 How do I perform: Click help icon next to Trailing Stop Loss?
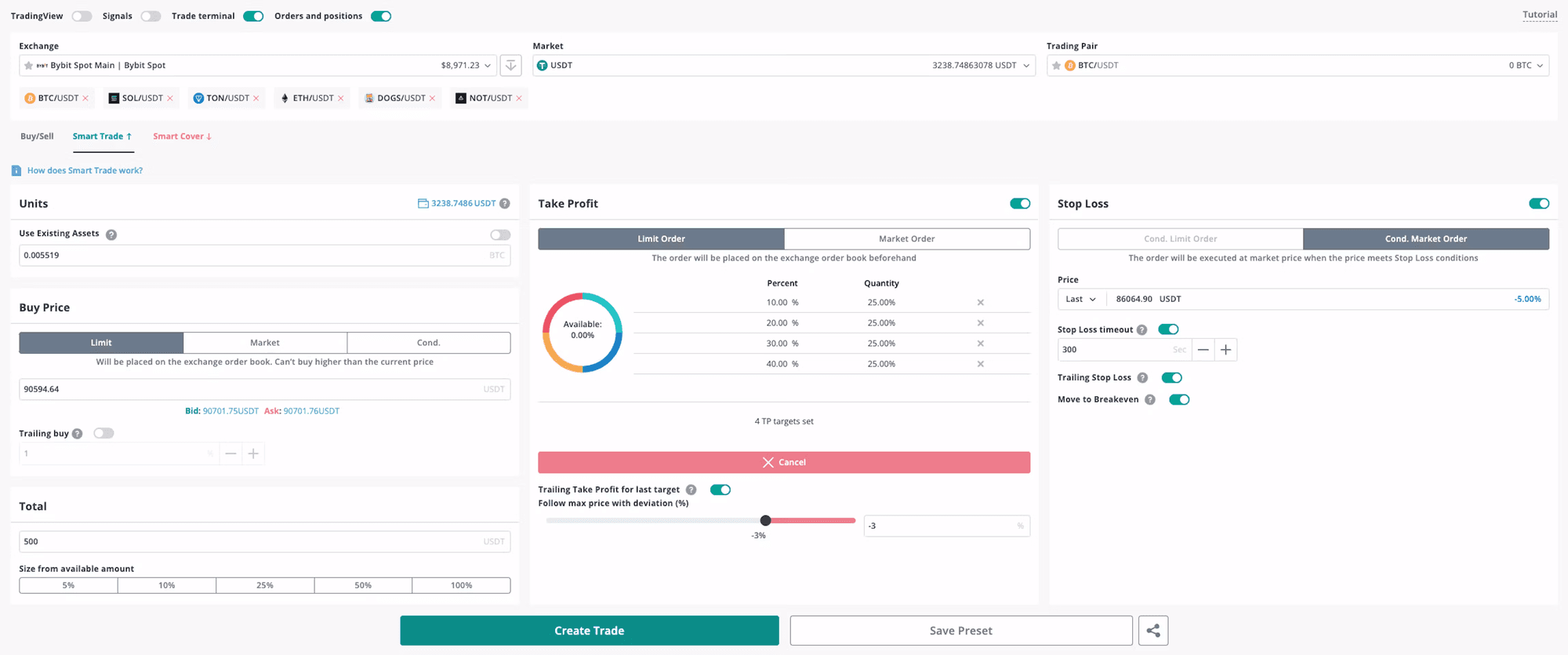(1143, 378)
